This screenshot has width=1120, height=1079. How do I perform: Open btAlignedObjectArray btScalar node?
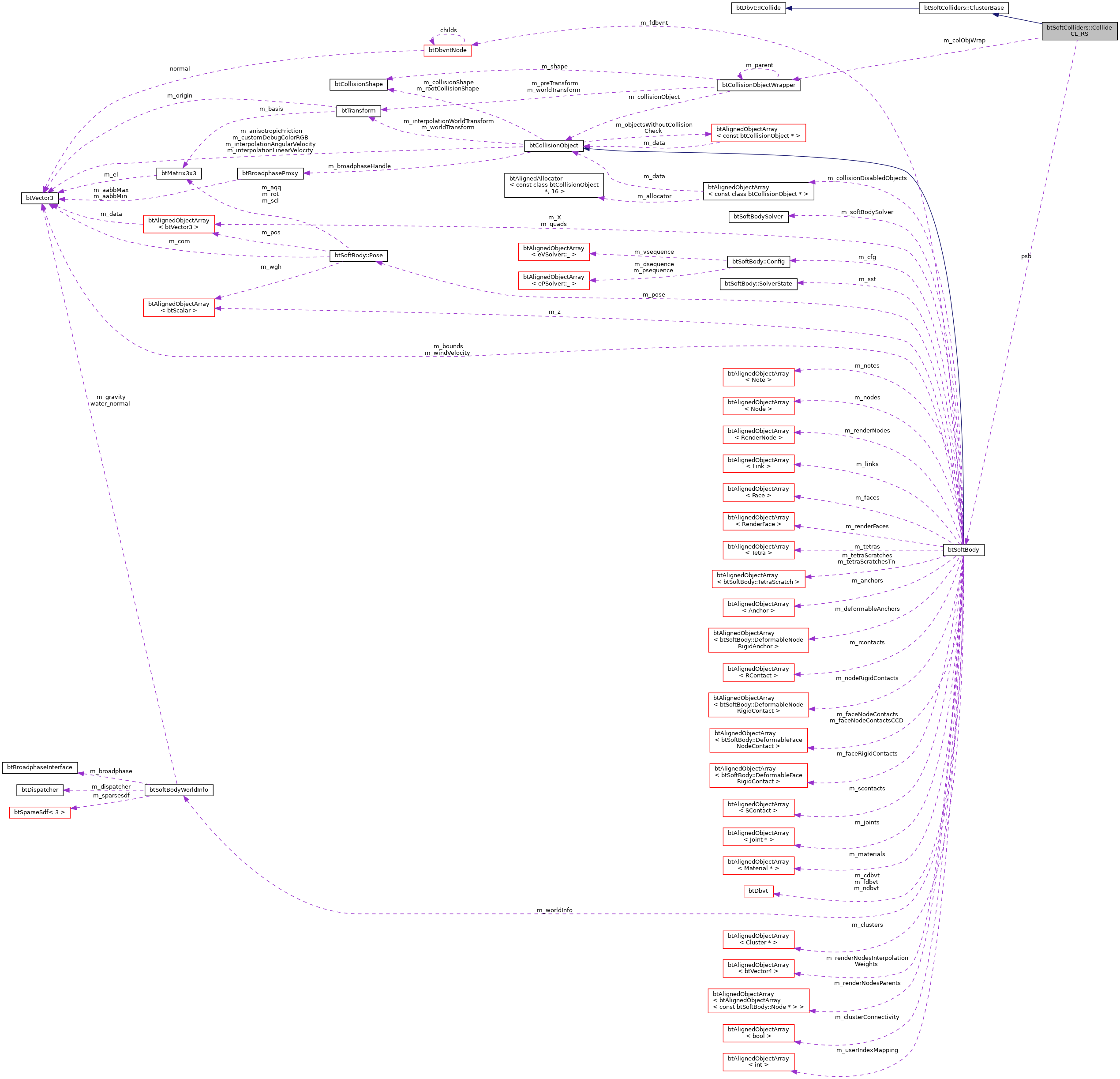coord(179,308)
